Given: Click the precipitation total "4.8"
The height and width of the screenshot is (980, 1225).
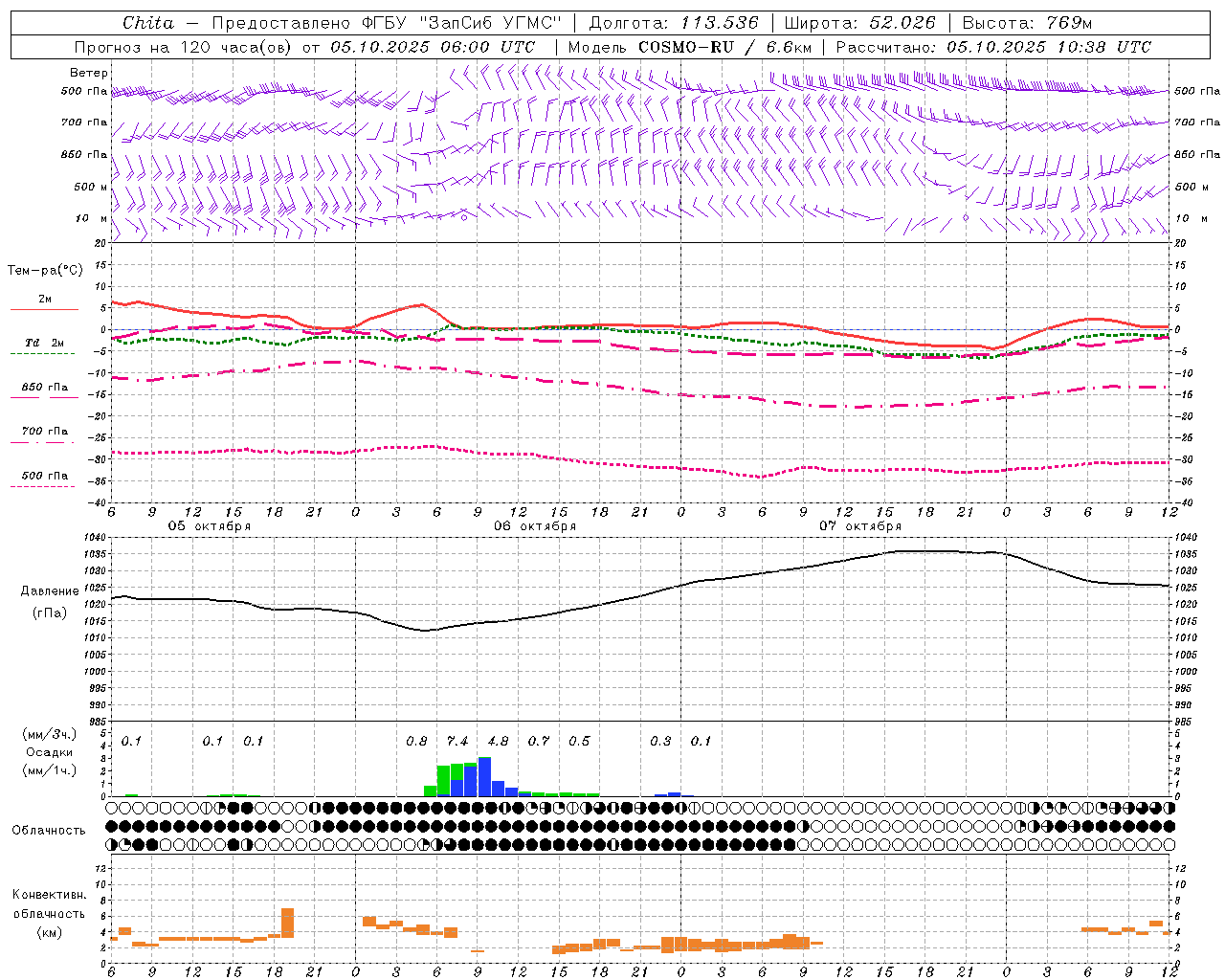Looking at the screenshot, I should [498, 742].
